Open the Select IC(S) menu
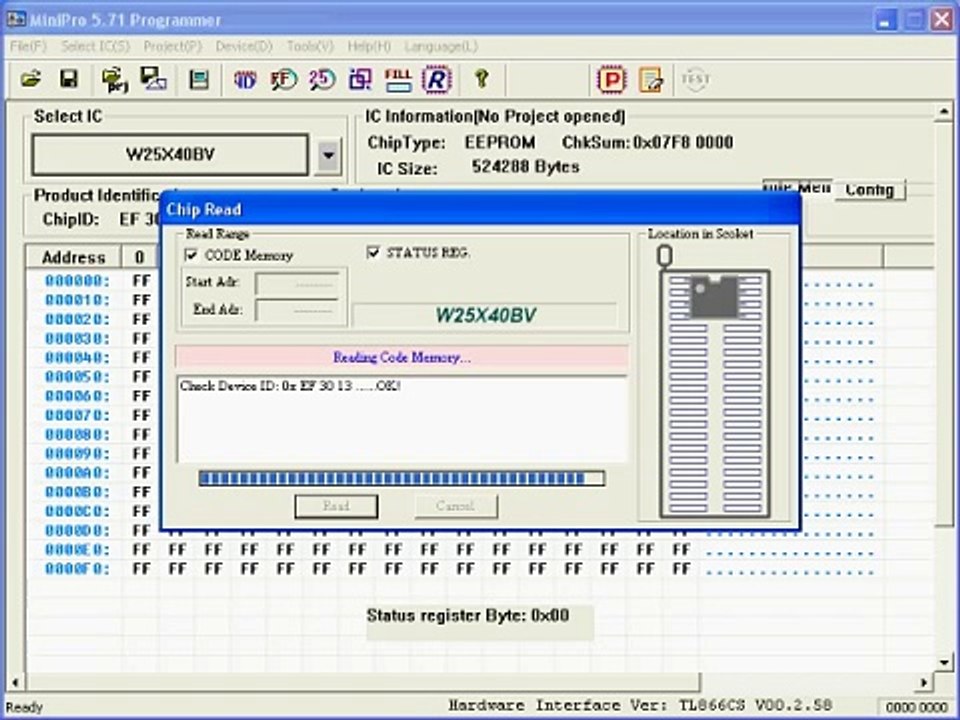 click(x=96, y=47)
